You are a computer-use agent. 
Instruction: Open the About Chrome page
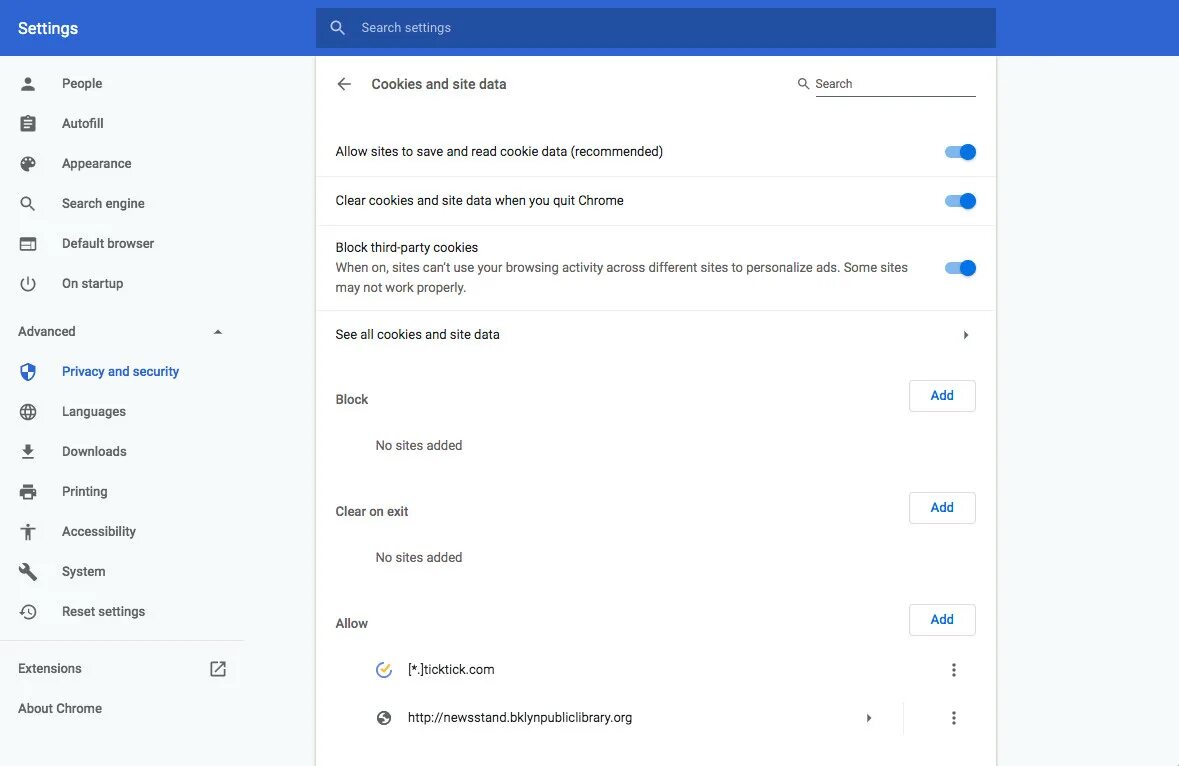60,709
